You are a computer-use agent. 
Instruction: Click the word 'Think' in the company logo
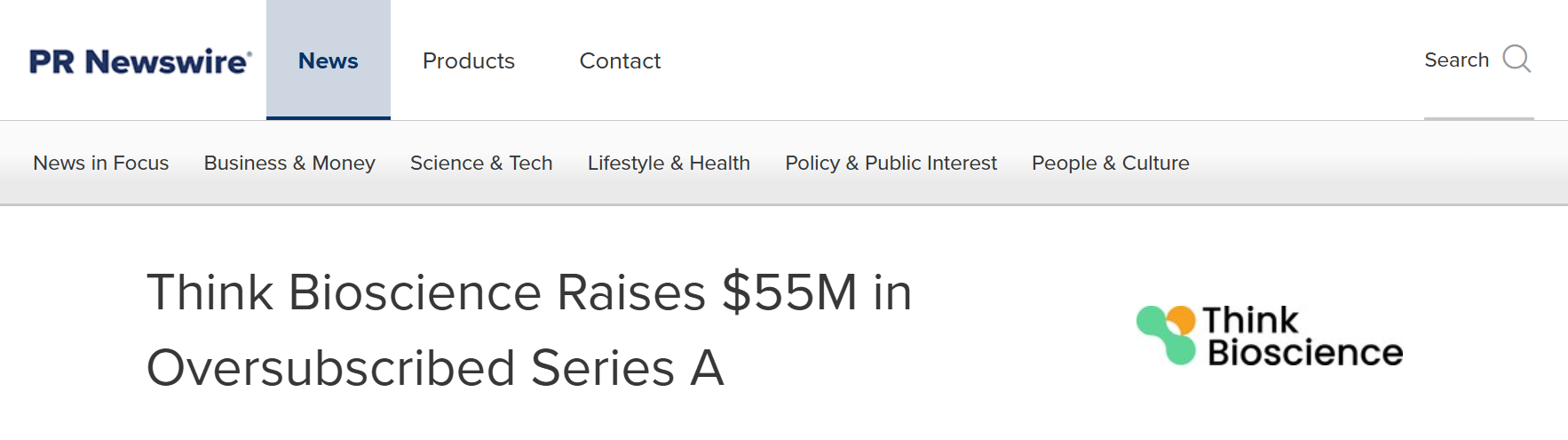point(1249,320)
